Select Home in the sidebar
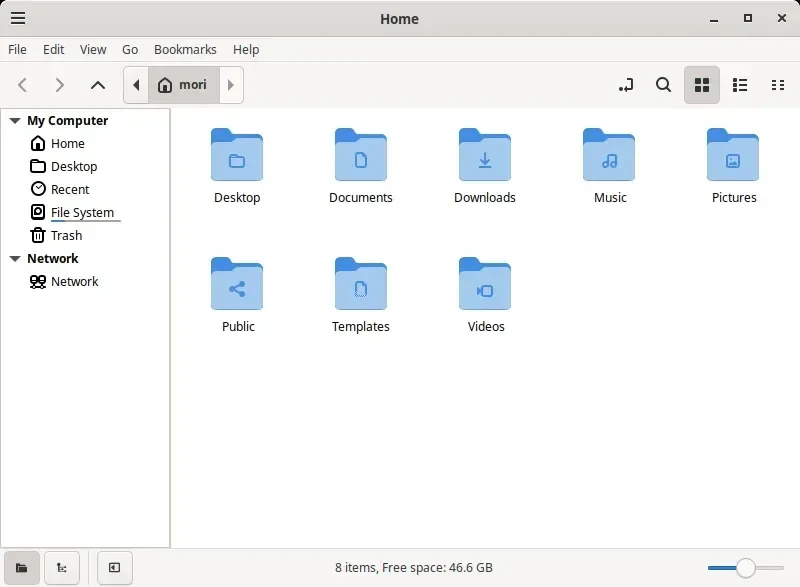800x587 pixels. tap(67, 143)
